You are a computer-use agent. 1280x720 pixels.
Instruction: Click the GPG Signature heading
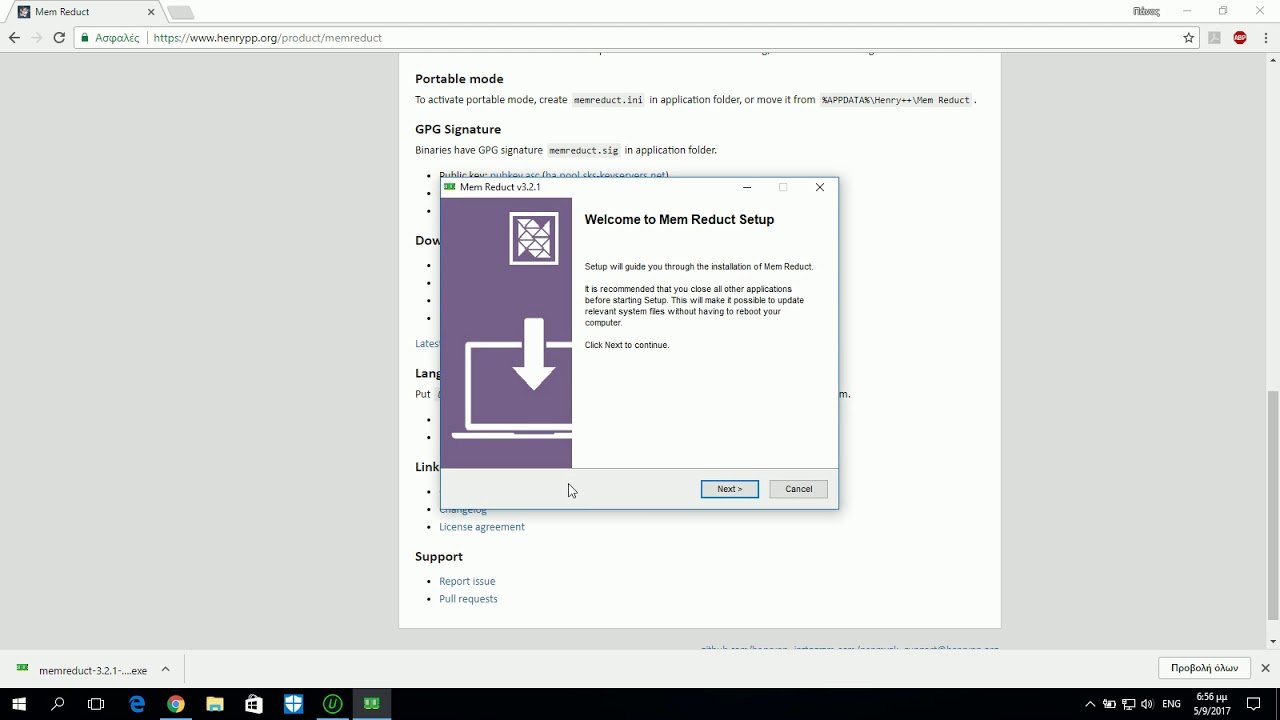coord(458,129)
